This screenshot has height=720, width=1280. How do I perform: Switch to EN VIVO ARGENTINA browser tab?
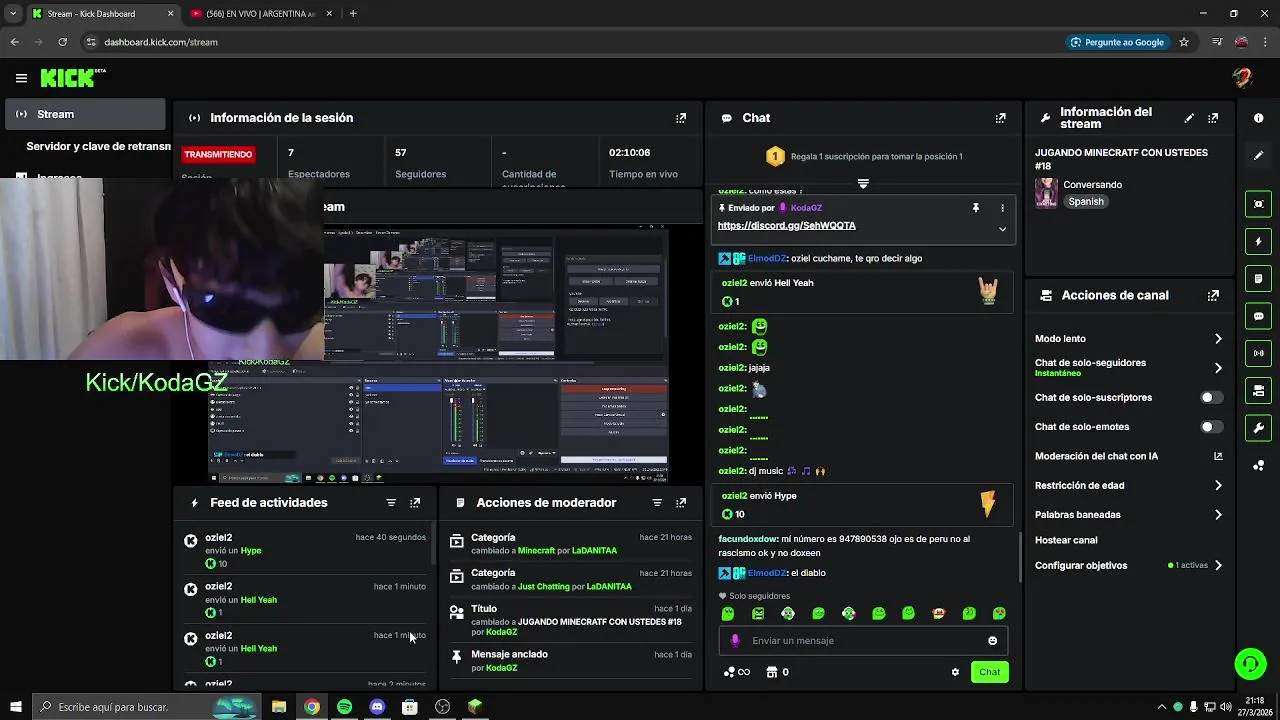click(259, 14)
